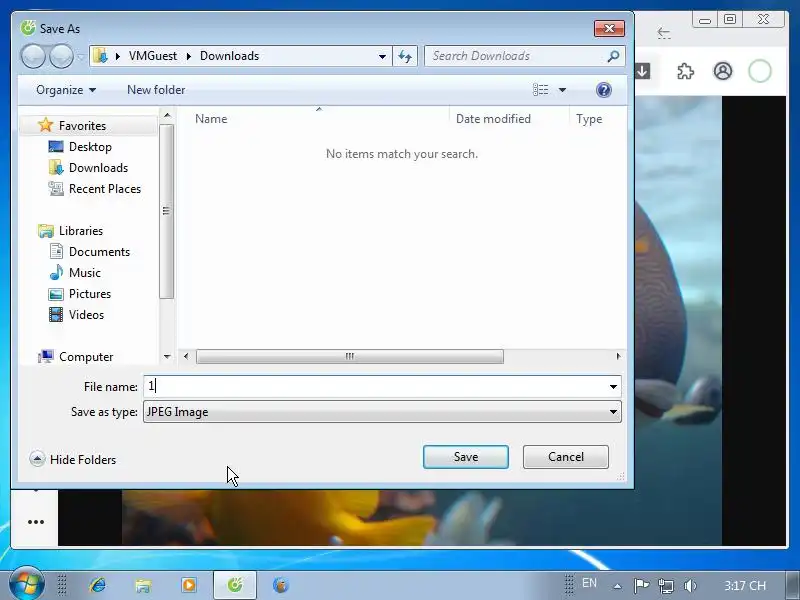
Task: Click Downloads in the address path
Action: click(230, 56)
